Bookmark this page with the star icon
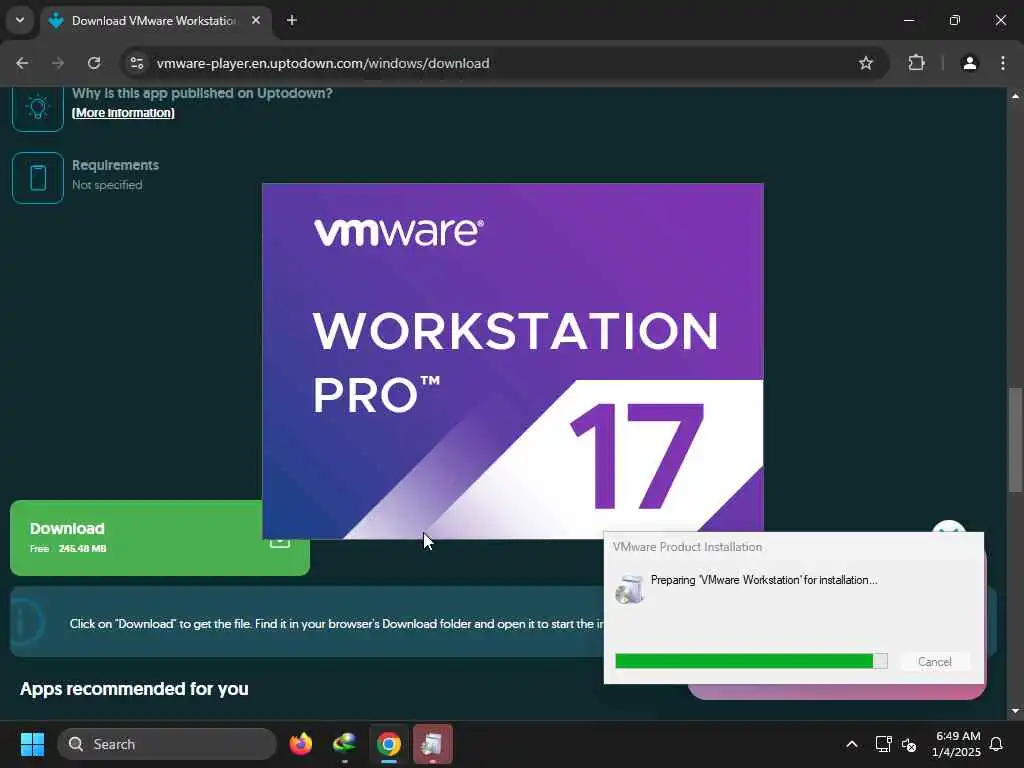The width and height of the screenshot is (1024, 768). click(x=865, y=63)
